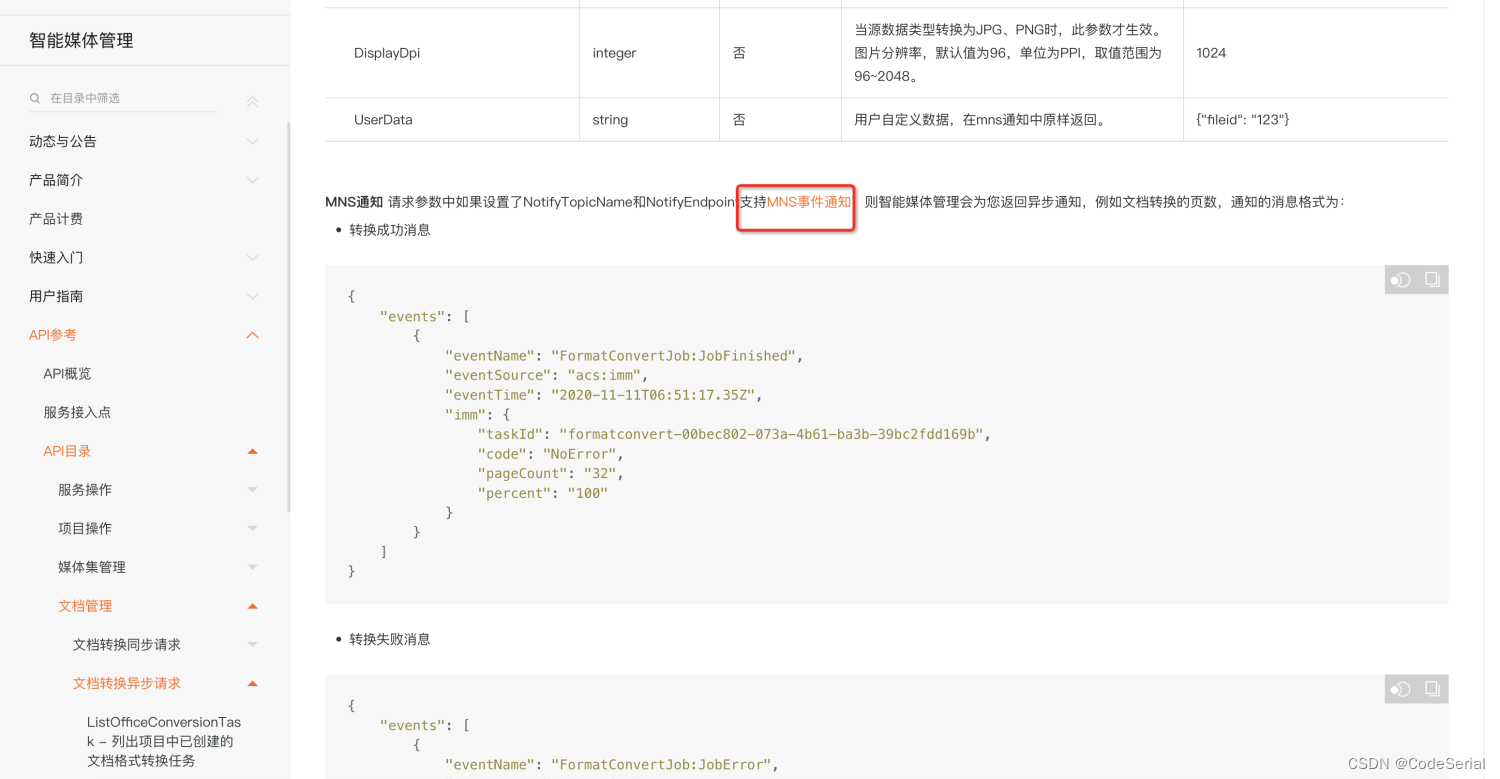Copy the failure message code block
Image resolution: width=1500 pixels, height=779 pixels.
[x=1432, y=689]
